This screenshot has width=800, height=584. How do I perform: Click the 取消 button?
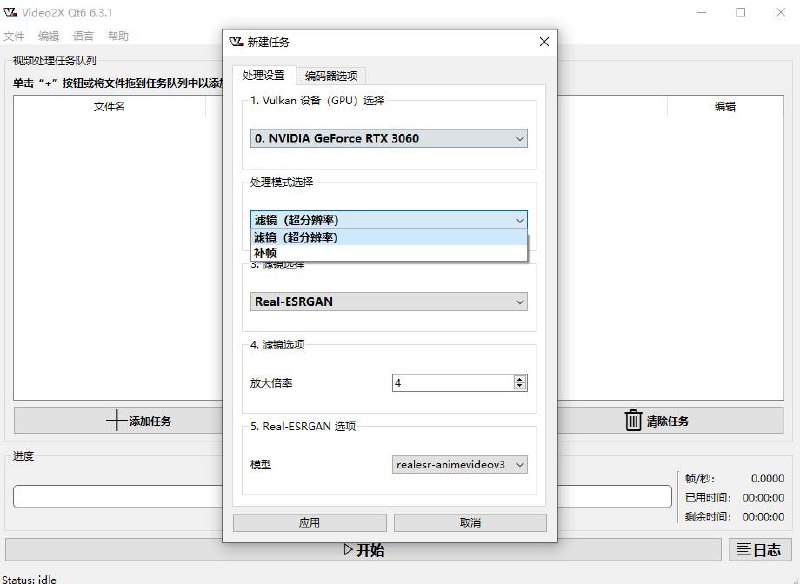[470, 523]
